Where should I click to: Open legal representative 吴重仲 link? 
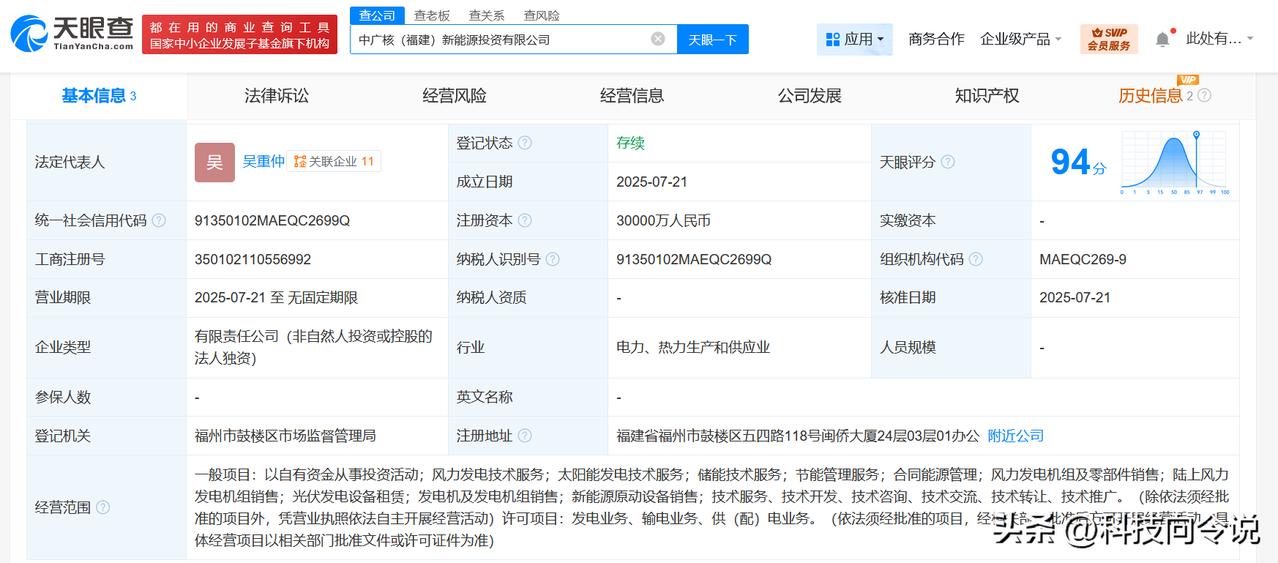[x=263, y=161]
